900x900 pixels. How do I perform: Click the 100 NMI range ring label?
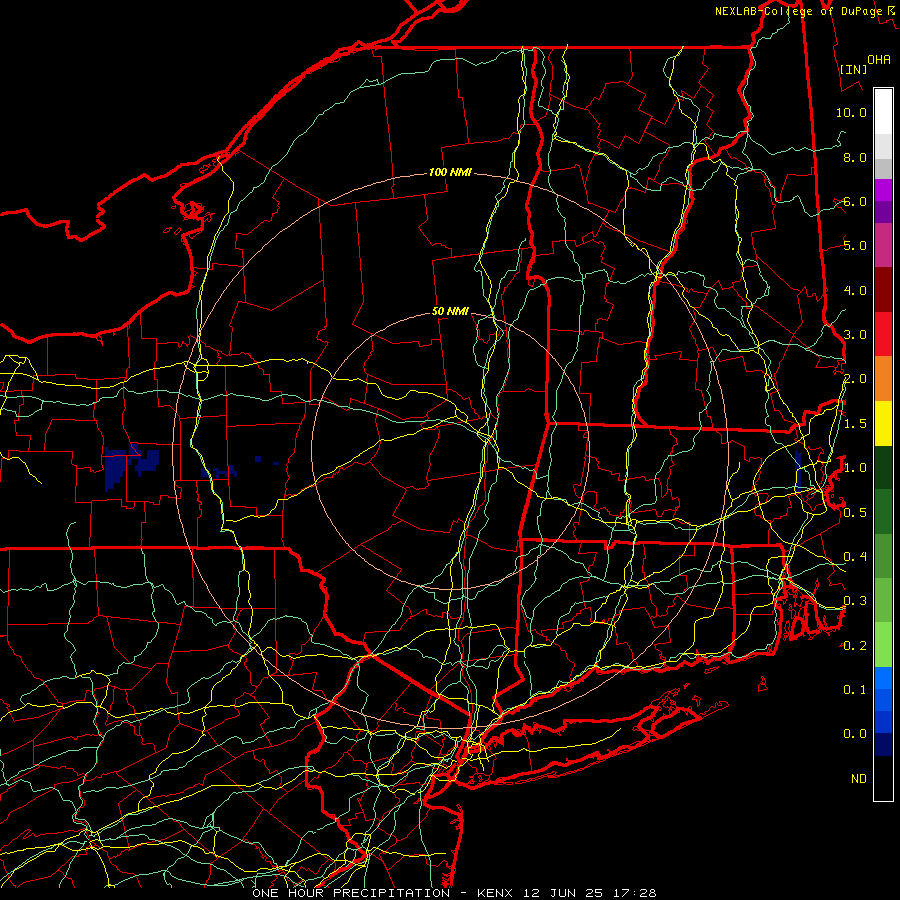click(x=449, y=172)
